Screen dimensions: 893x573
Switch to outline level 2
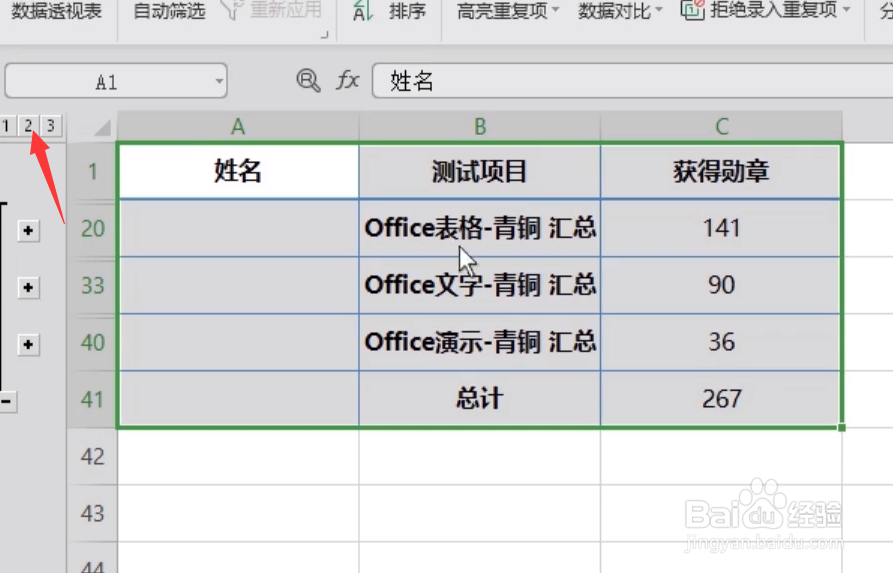pos(28,126)
